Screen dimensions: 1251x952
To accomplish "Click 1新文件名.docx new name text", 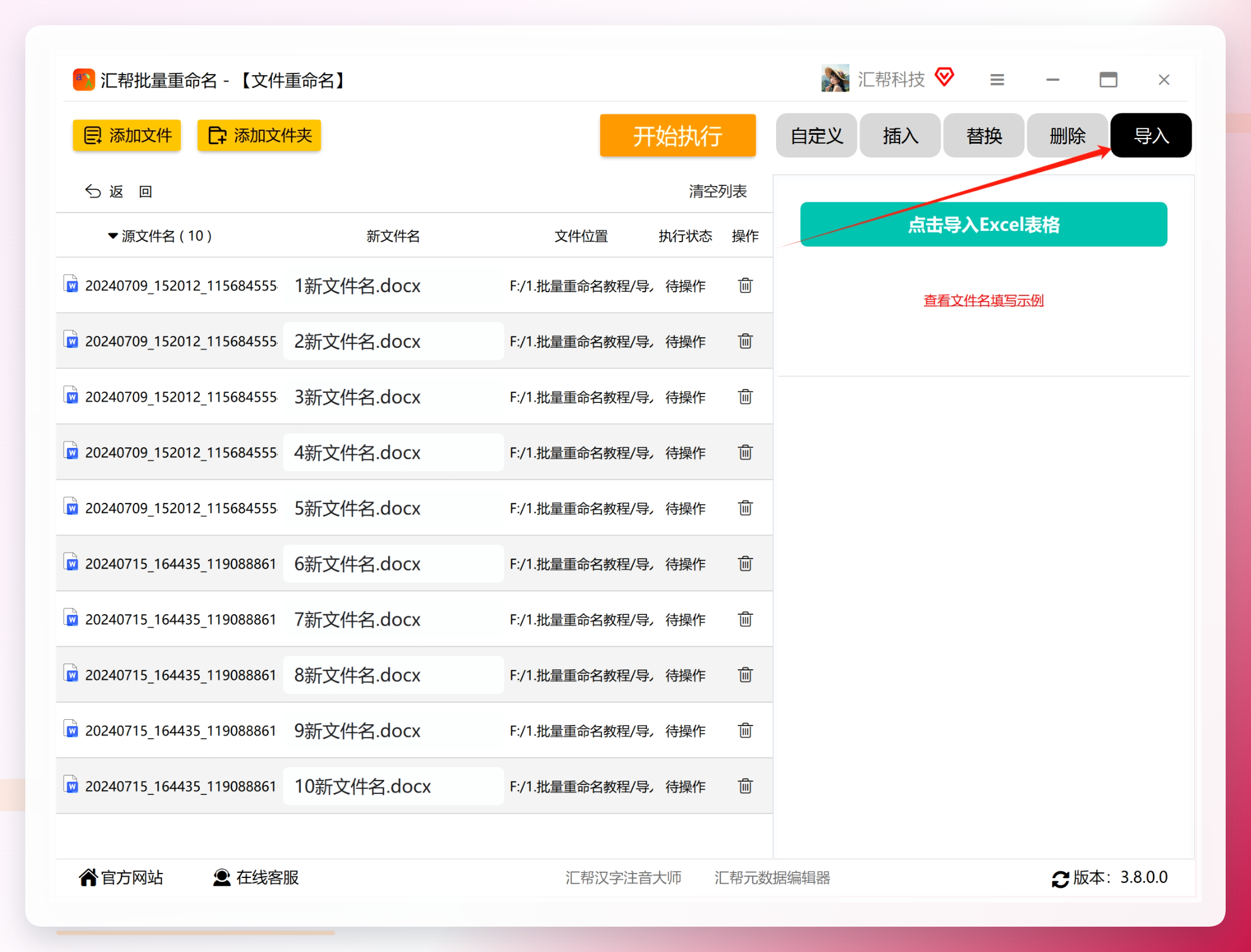I will (357, 286).
